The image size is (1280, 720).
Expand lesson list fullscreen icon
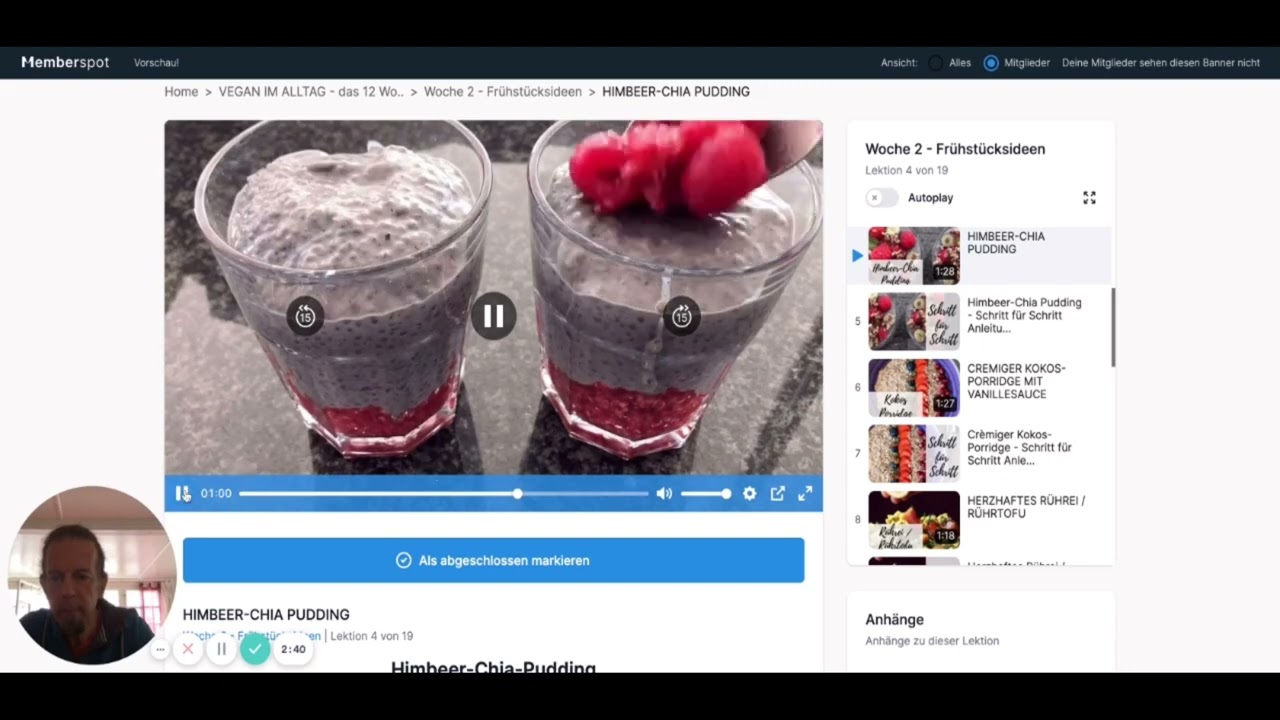click(x=1089, y=198)
